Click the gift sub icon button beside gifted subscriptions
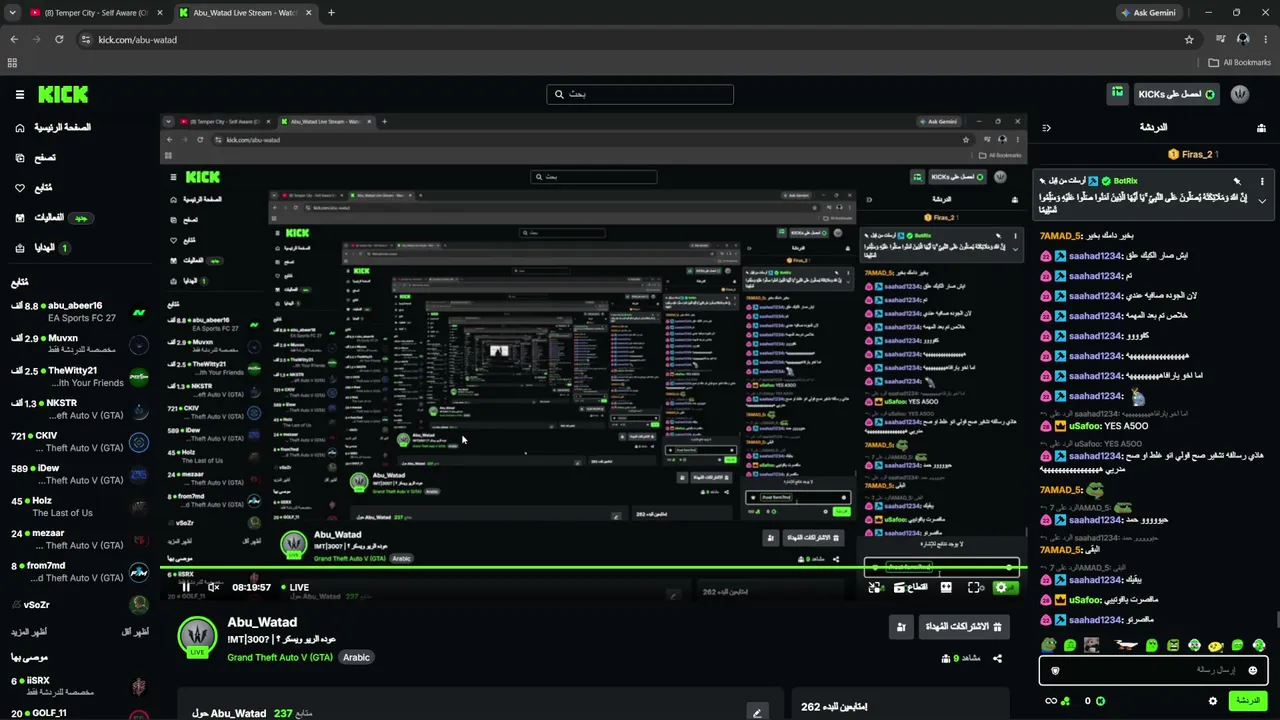The image size is (1280, 720). pyautogui.click(x=901, y=627)
